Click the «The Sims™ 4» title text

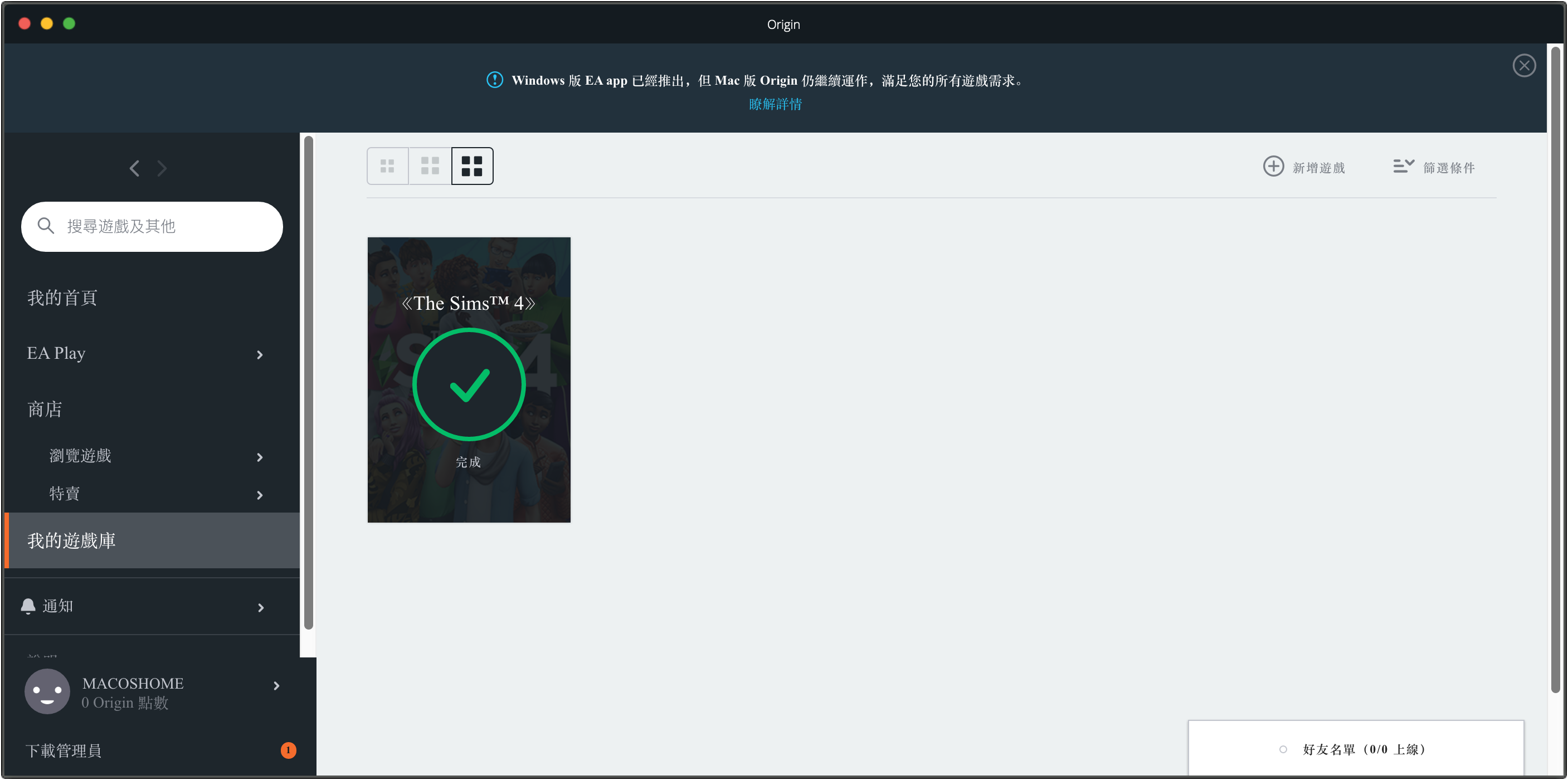[x=468, y=303]
